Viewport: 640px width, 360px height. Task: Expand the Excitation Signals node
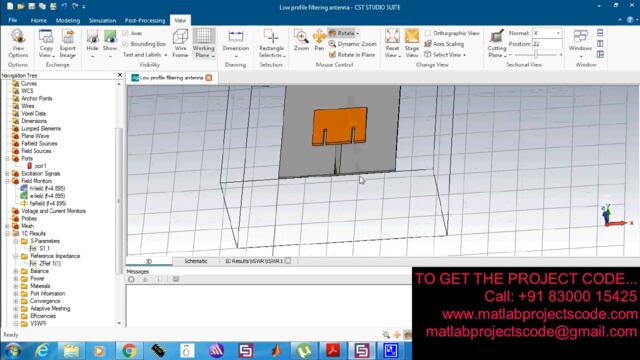point(7,173)
